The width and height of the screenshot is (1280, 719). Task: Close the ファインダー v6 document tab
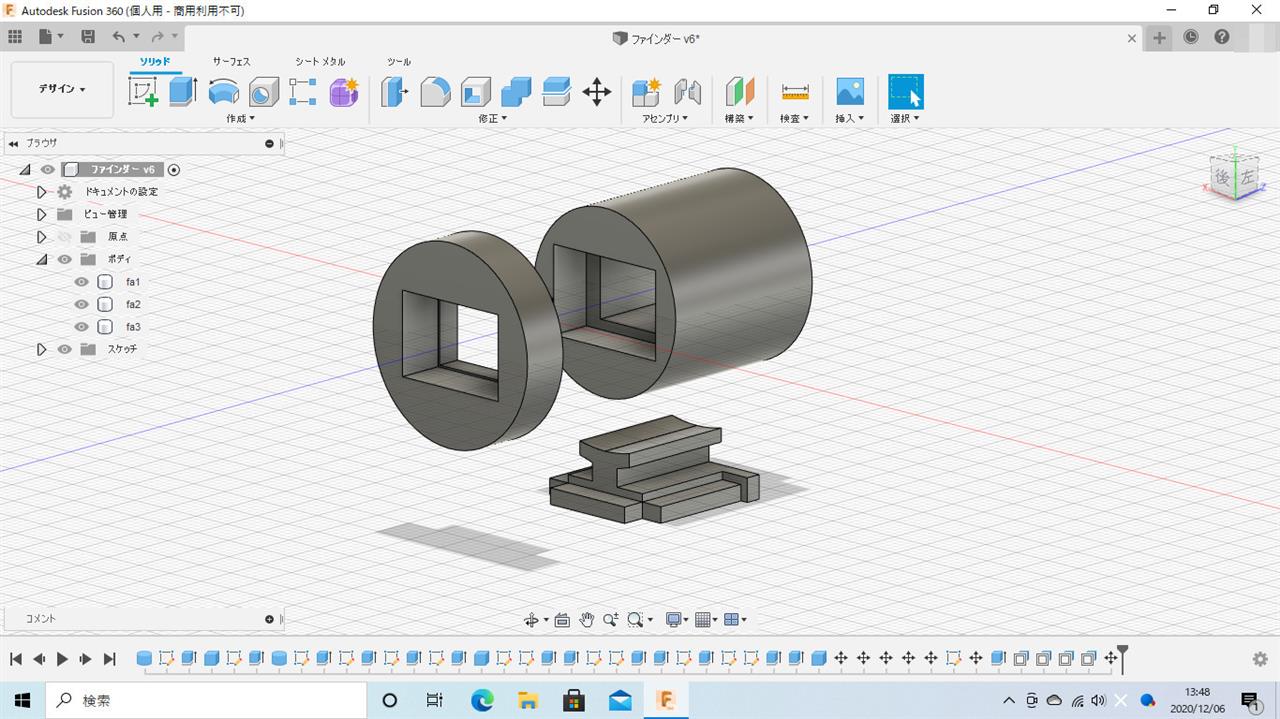1132,39
